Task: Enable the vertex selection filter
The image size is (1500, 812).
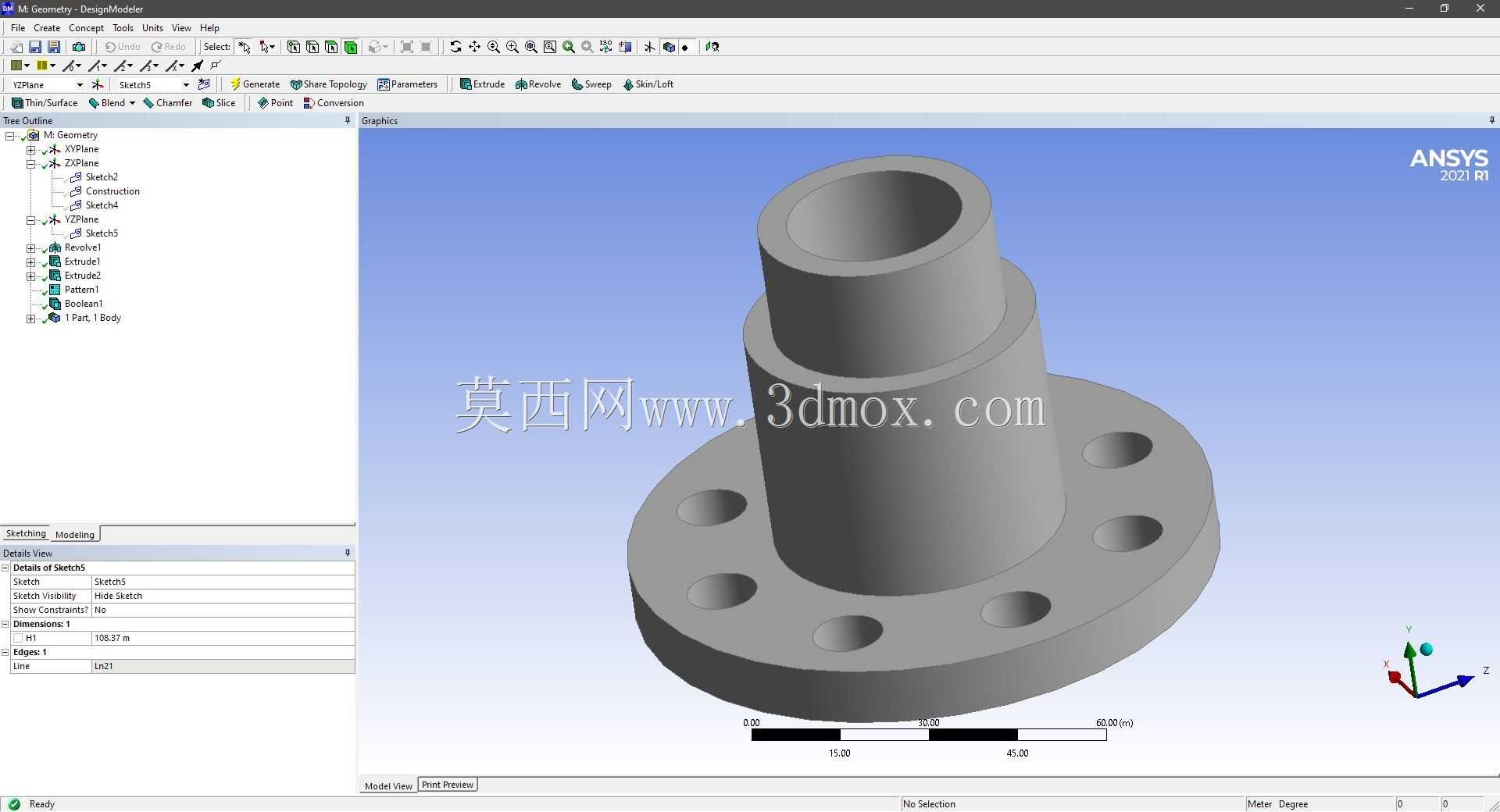Action: pyautogui.click(x=294, y=47)
